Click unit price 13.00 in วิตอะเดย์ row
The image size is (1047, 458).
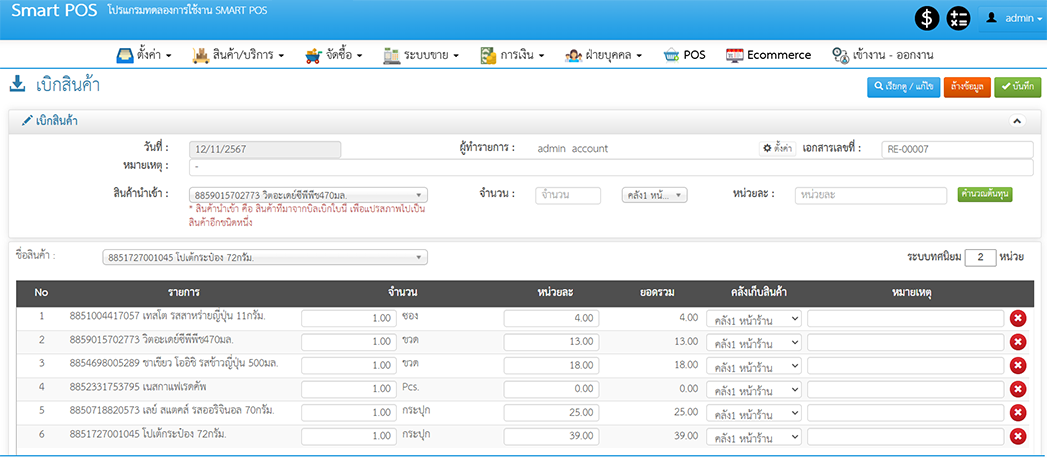coord(552,342)
